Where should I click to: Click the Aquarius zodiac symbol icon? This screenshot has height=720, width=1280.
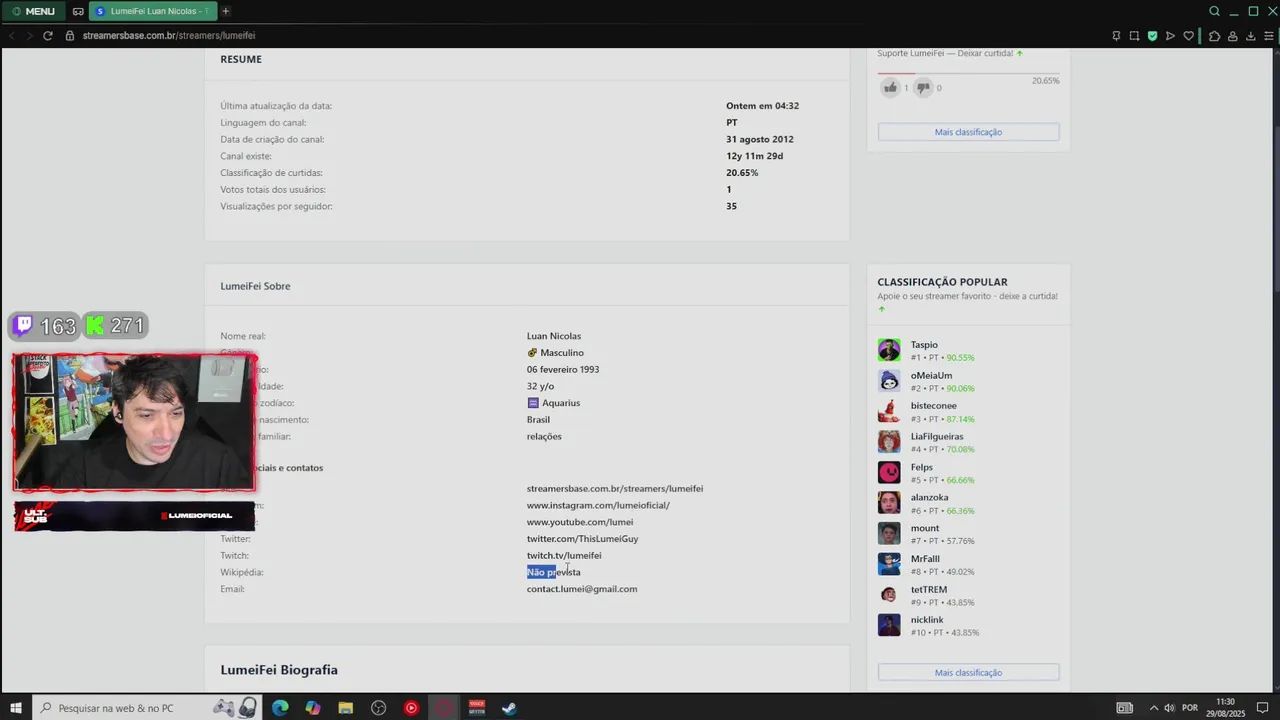[x=533, y=403]
